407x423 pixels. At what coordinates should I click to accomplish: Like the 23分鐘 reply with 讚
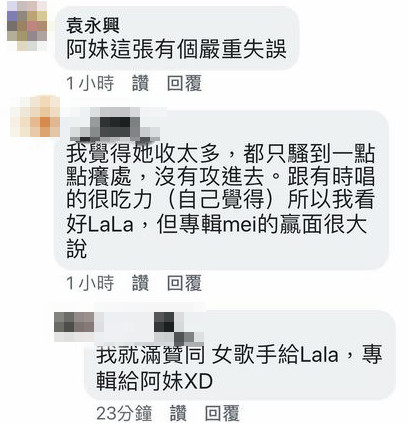click(x=178, y=413)
